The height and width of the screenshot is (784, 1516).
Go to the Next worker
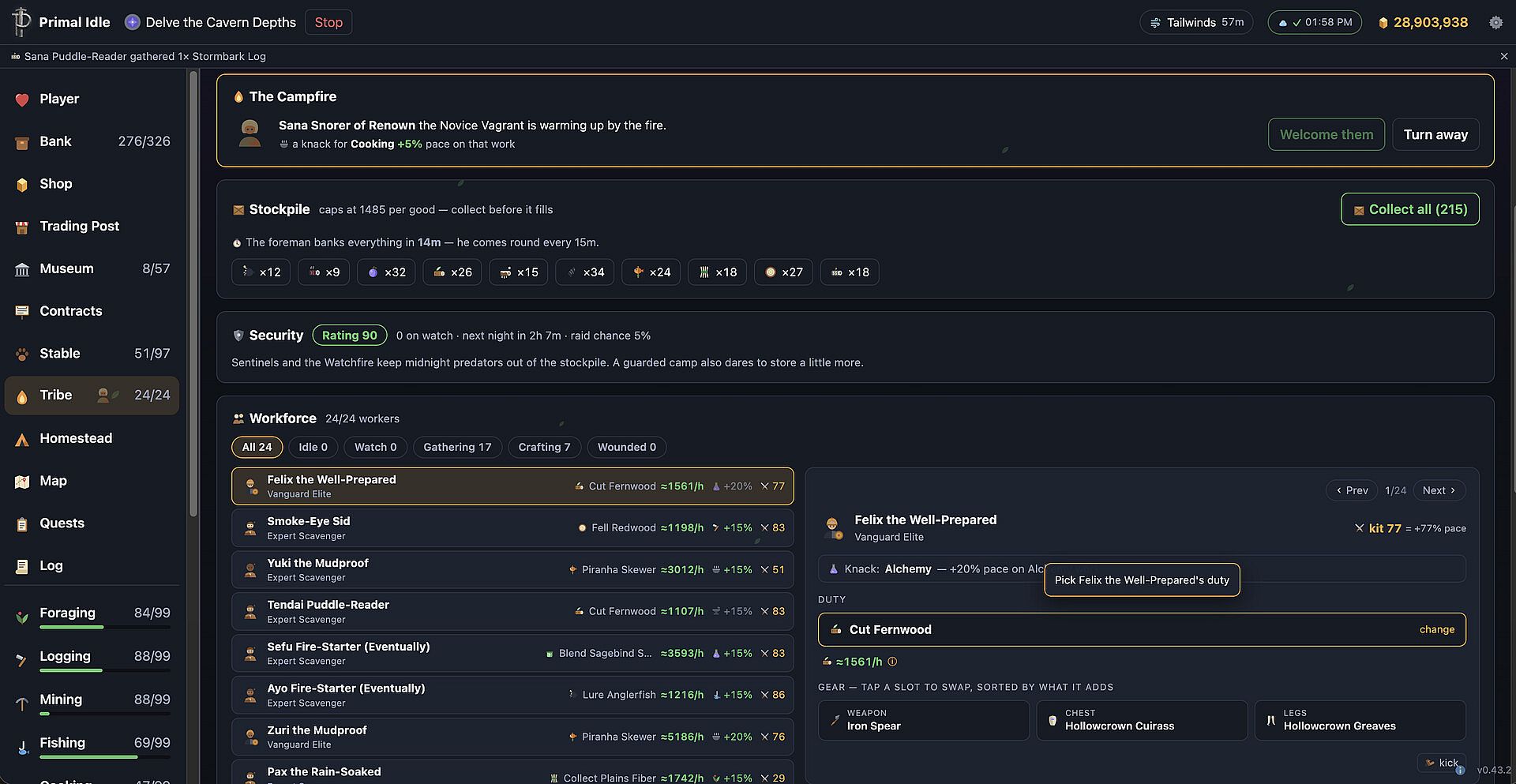[1439, 490]
